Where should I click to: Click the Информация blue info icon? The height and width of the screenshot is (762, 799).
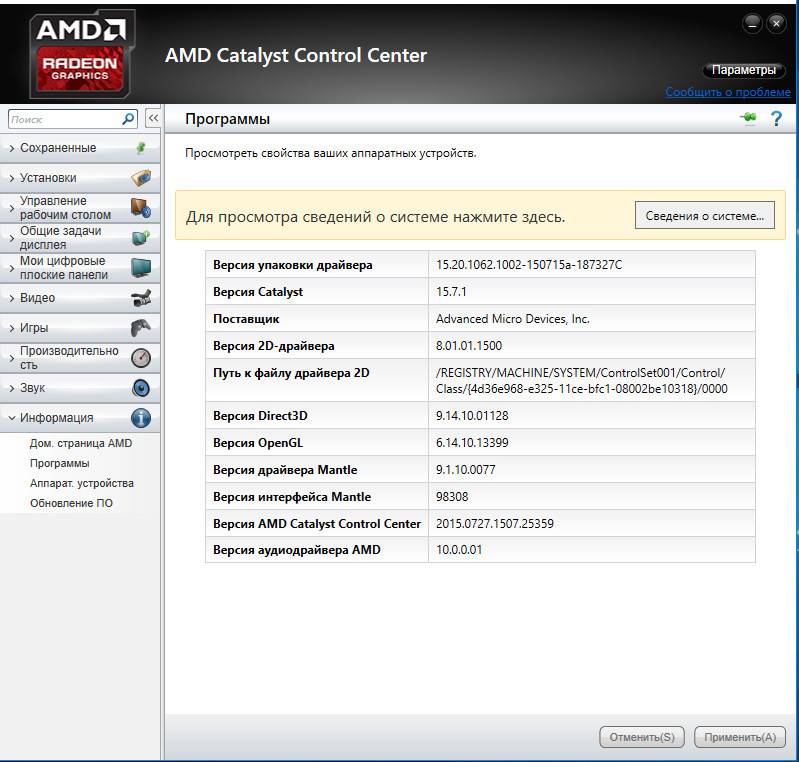coord(141,418)
